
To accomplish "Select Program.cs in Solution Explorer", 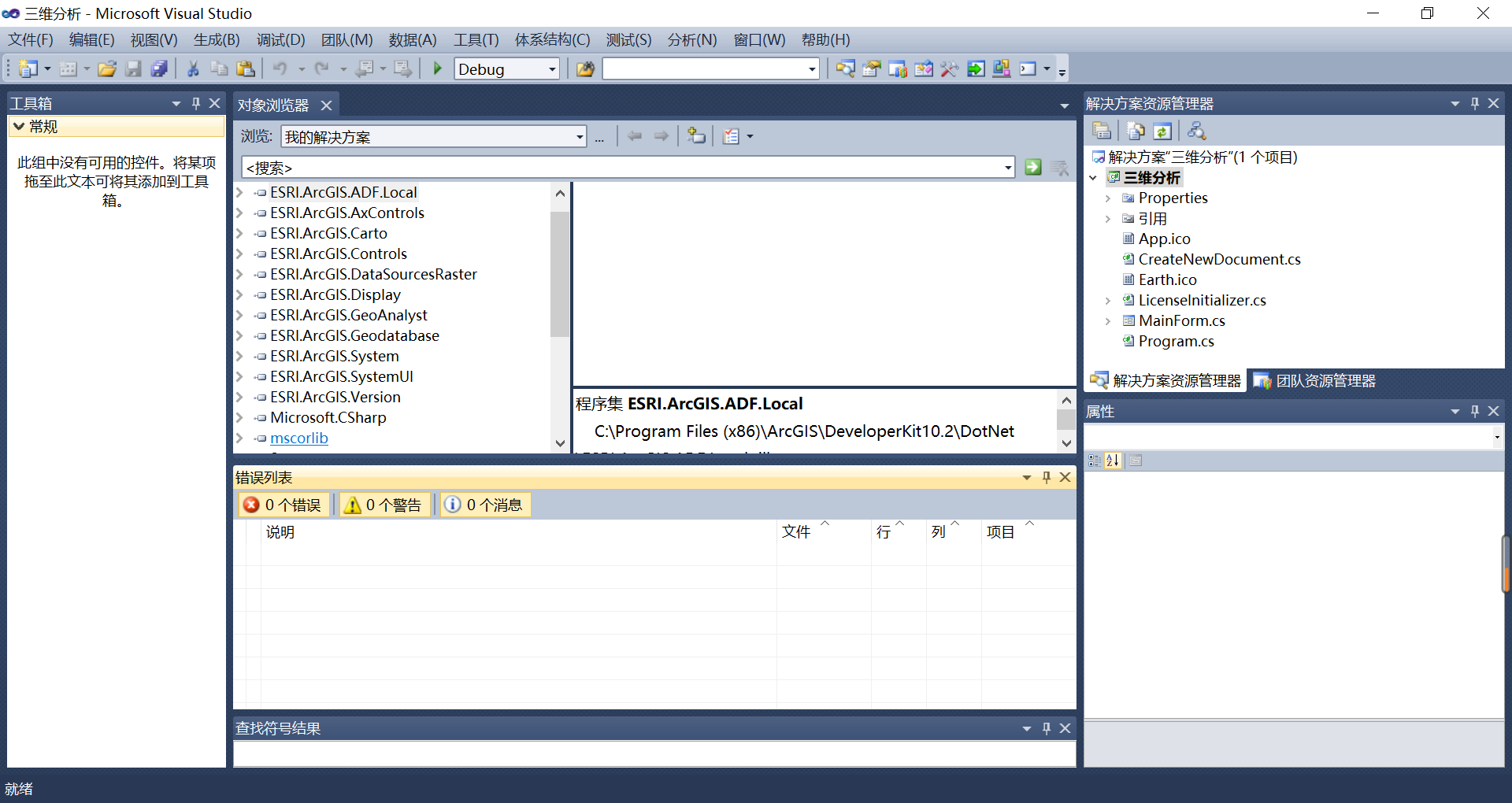I will [1176, 341].
